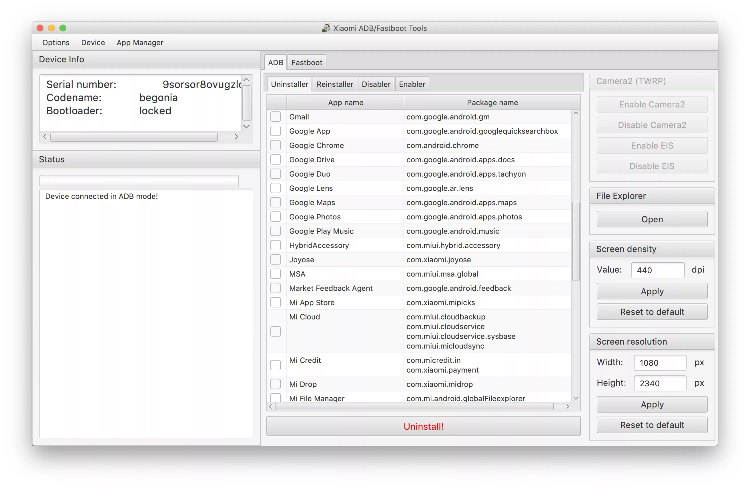Open the File Explorer
This screenshot has height=488, width=750.
(652, 219)
